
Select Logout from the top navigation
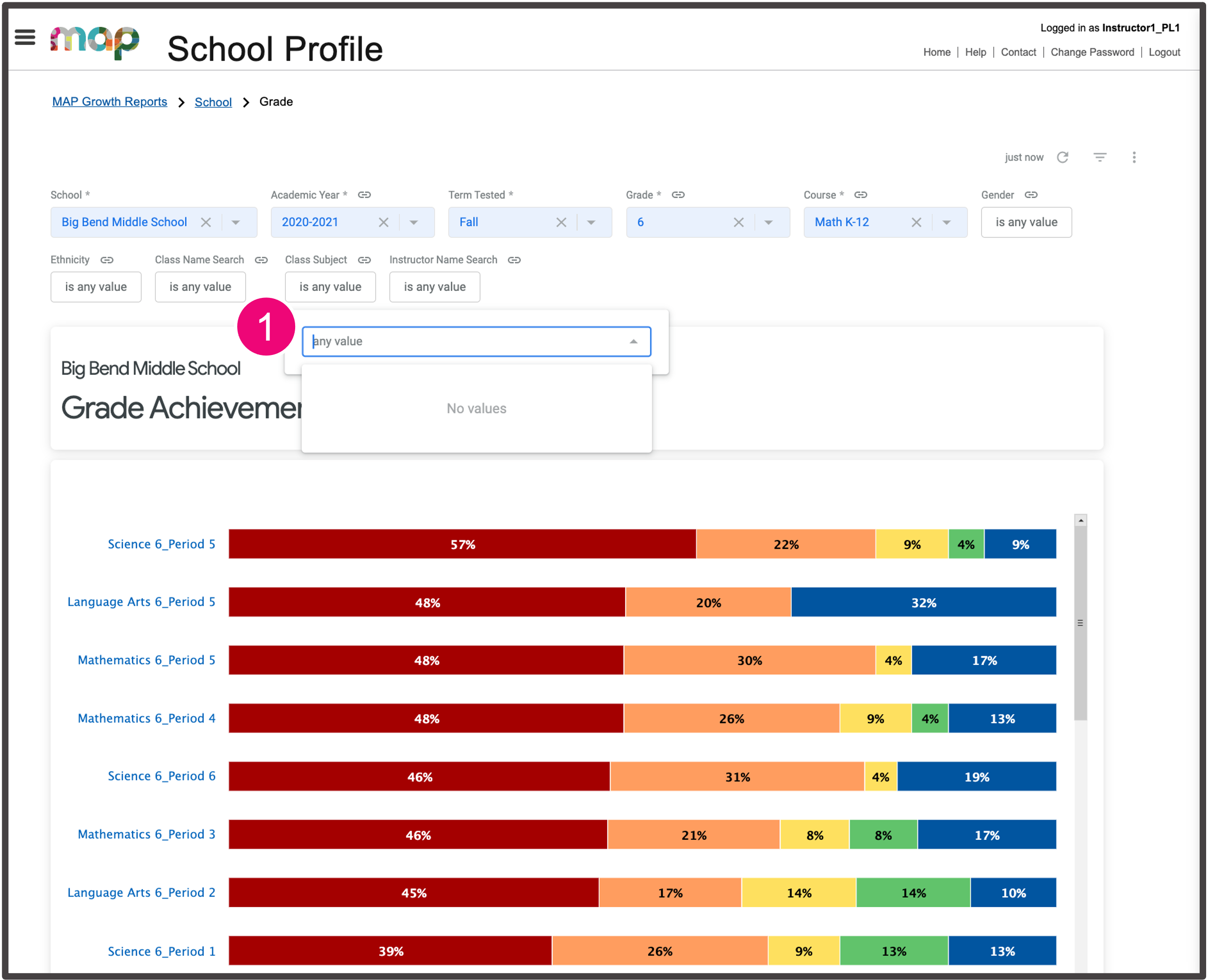point(1164,52)
